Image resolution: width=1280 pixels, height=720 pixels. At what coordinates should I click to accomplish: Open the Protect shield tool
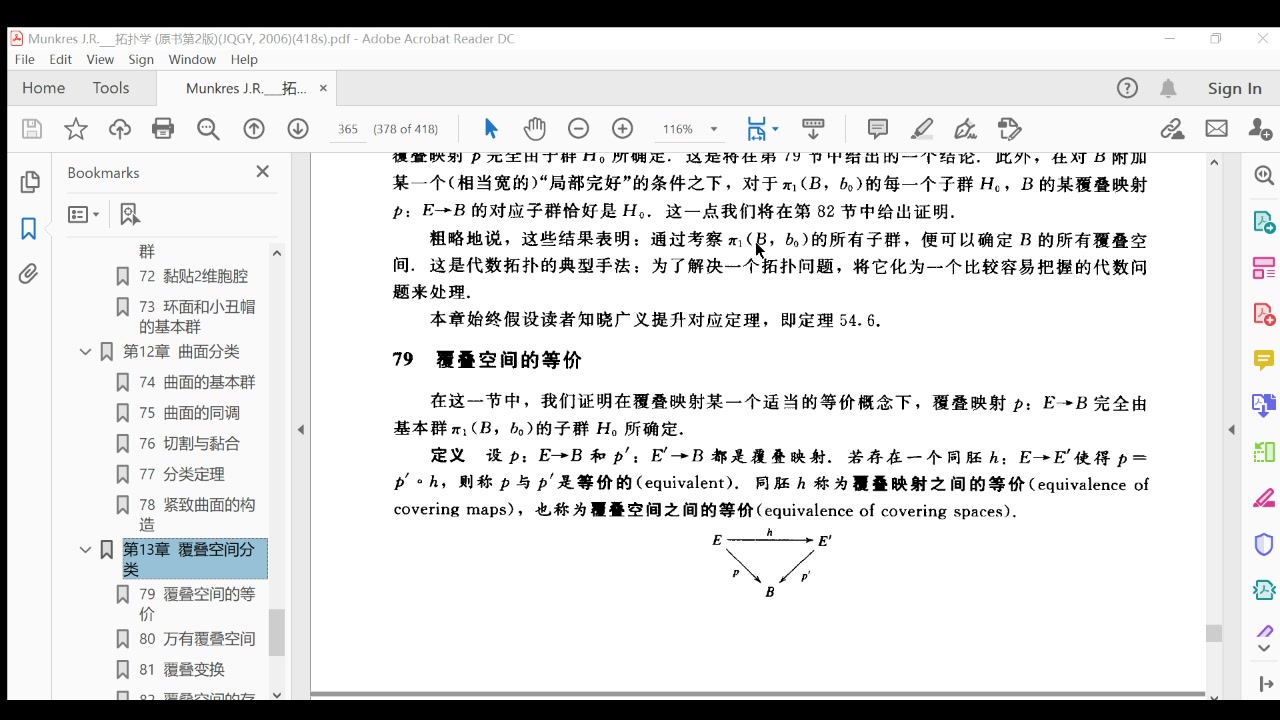(1264, 544)
